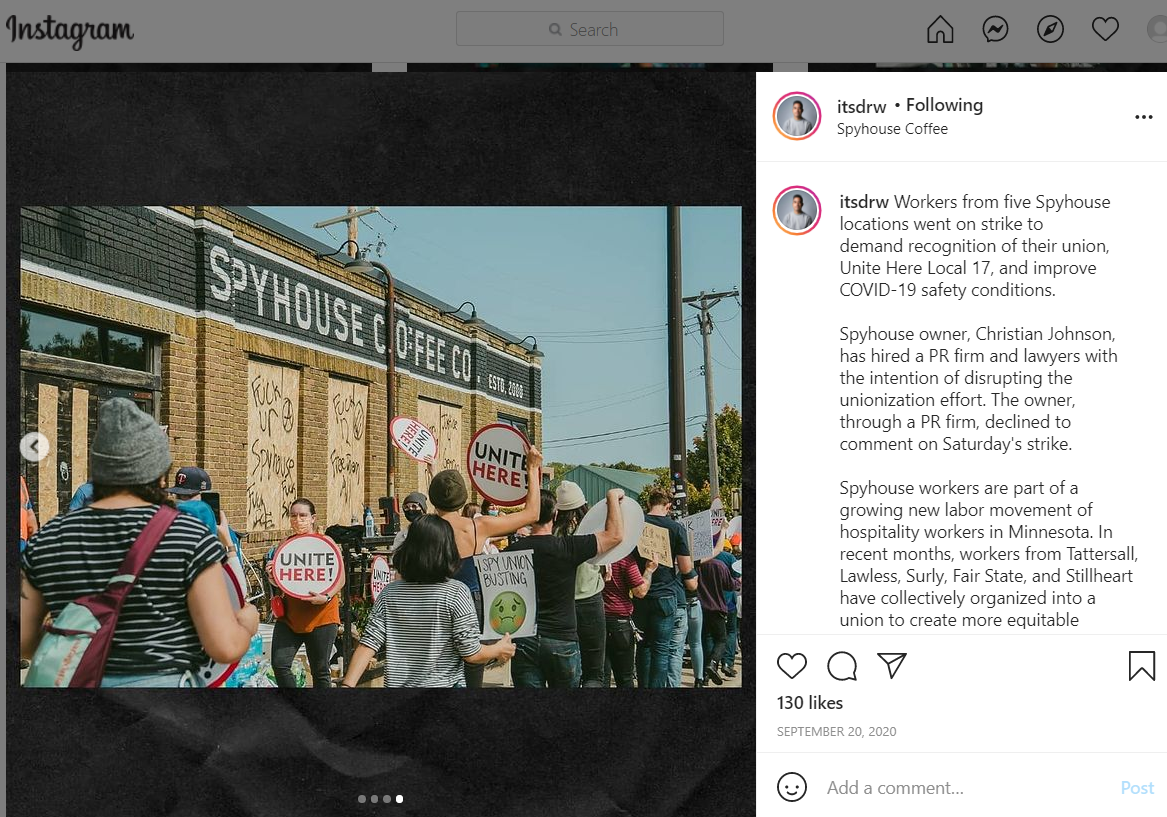1167x817 pixels.
Task: Like the post with the heart icon
Action: coord(792,666)
